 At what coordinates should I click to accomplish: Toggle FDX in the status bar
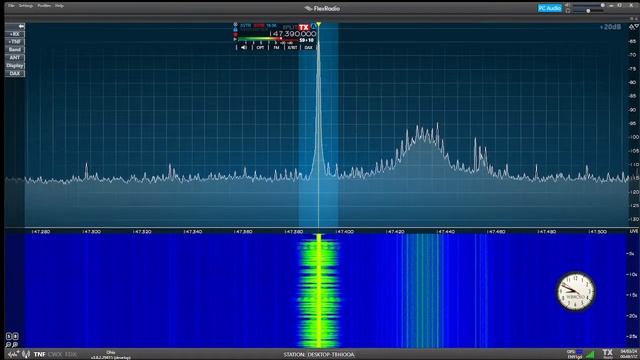(x=71, y=354)
